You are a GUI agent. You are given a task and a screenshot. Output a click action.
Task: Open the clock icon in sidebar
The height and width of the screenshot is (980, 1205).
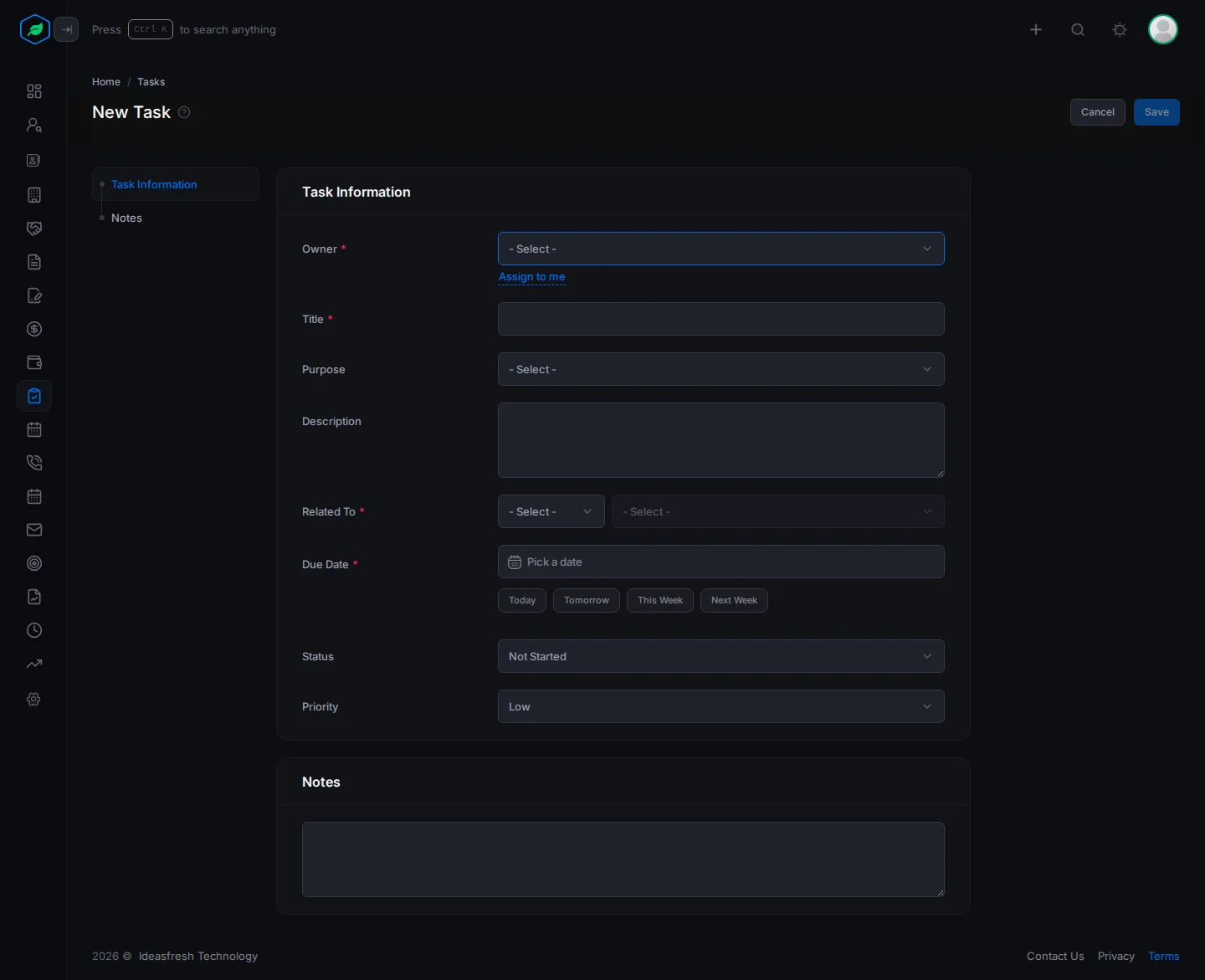[34, 630]
